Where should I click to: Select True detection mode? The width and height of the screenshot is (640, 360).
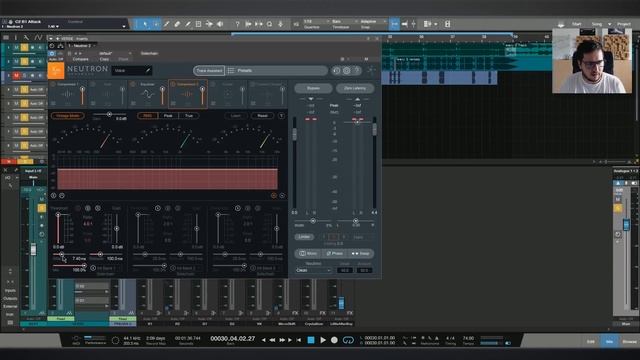pos(189,116)
